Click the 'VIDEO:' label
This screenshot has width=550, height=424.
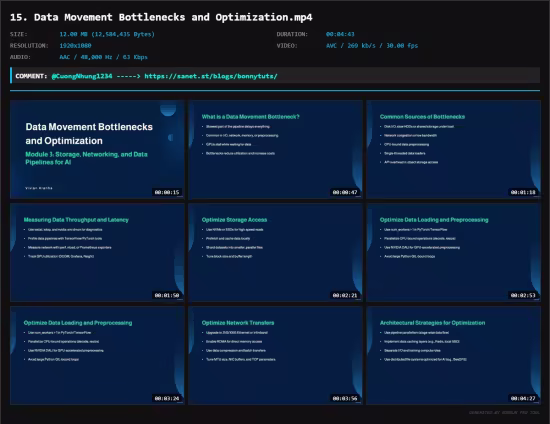(x=287, y=46)
